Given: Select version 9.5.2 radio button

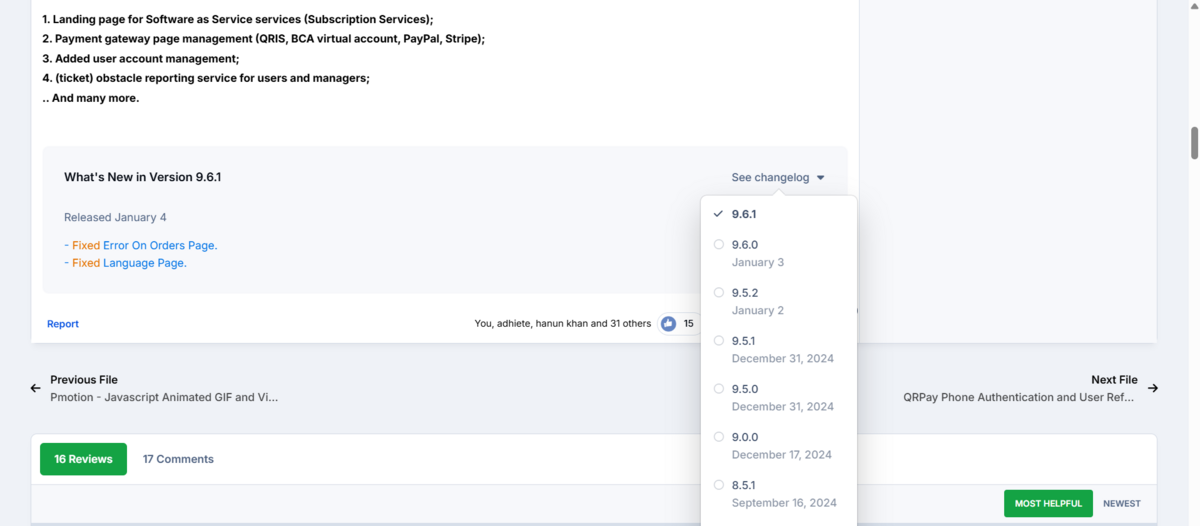Looking at the screenshot, I should [x=719, y=292].
